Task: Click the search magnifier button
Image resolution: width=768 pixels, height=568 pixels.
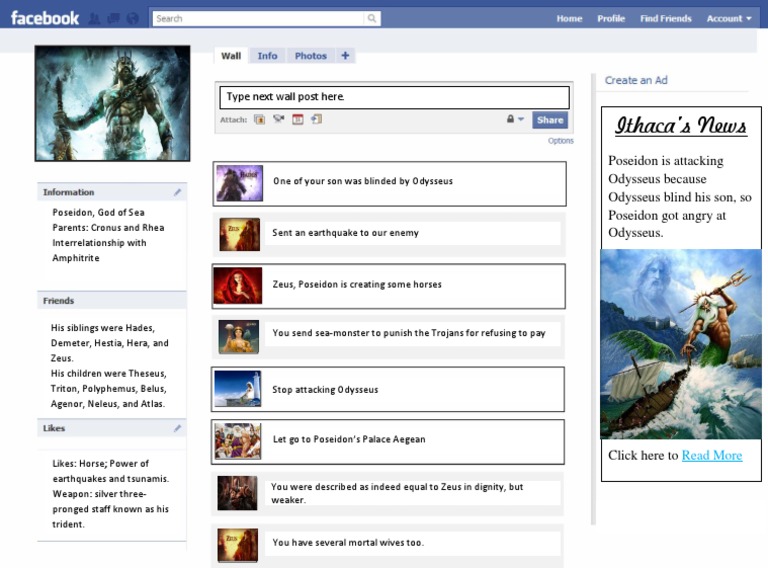Action: [372, 19]
